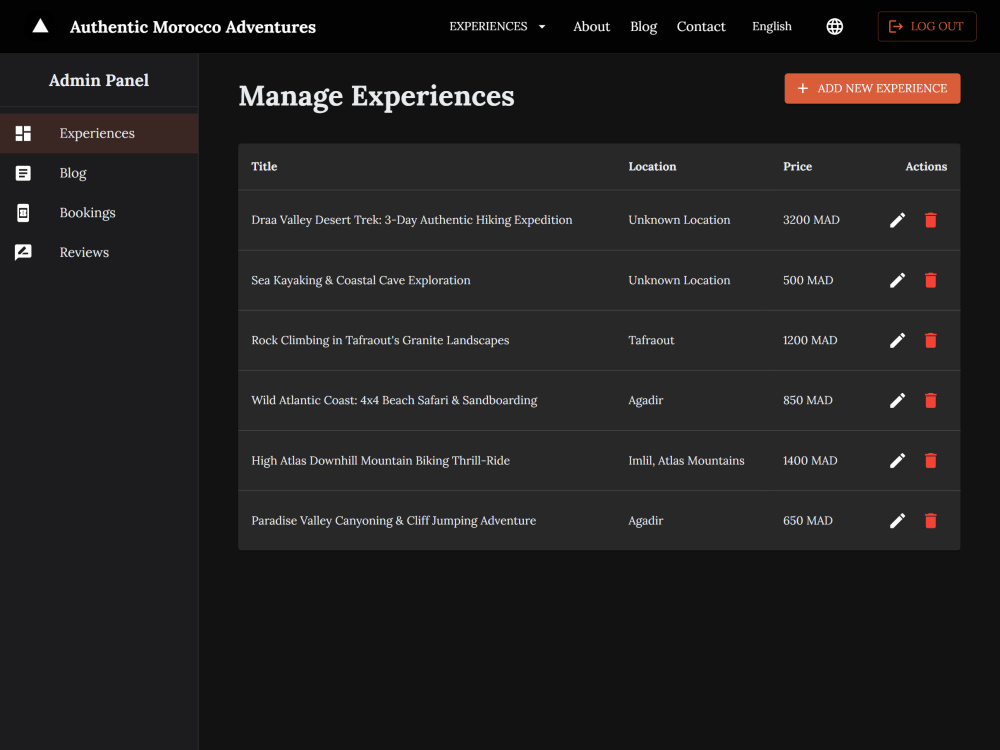Viewport: 1000px width, 750px height.
Task: Click 'Agadir' in the Wild Atlantic Coast row
Action: 645,400
